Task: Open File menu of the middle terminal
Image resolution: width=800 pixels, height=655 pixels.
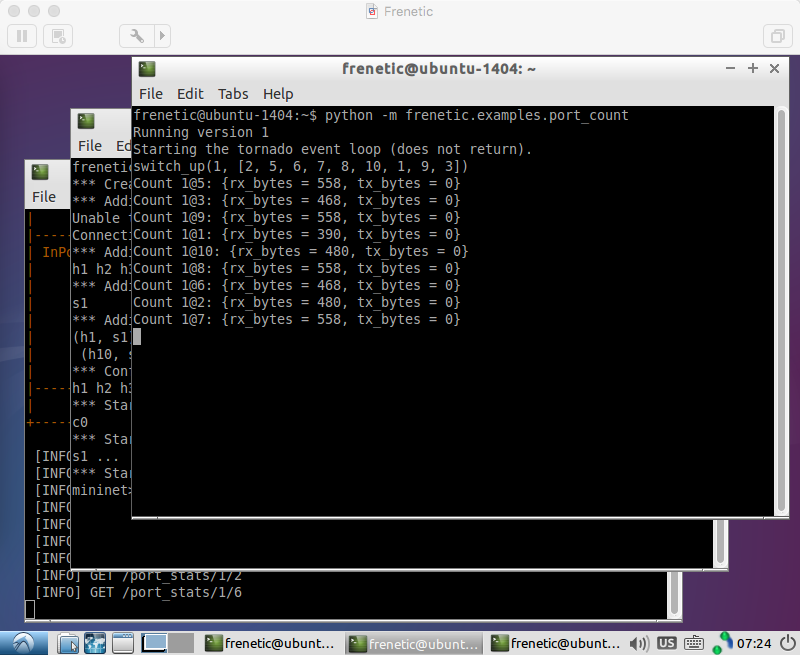Action: coord(90,146)
